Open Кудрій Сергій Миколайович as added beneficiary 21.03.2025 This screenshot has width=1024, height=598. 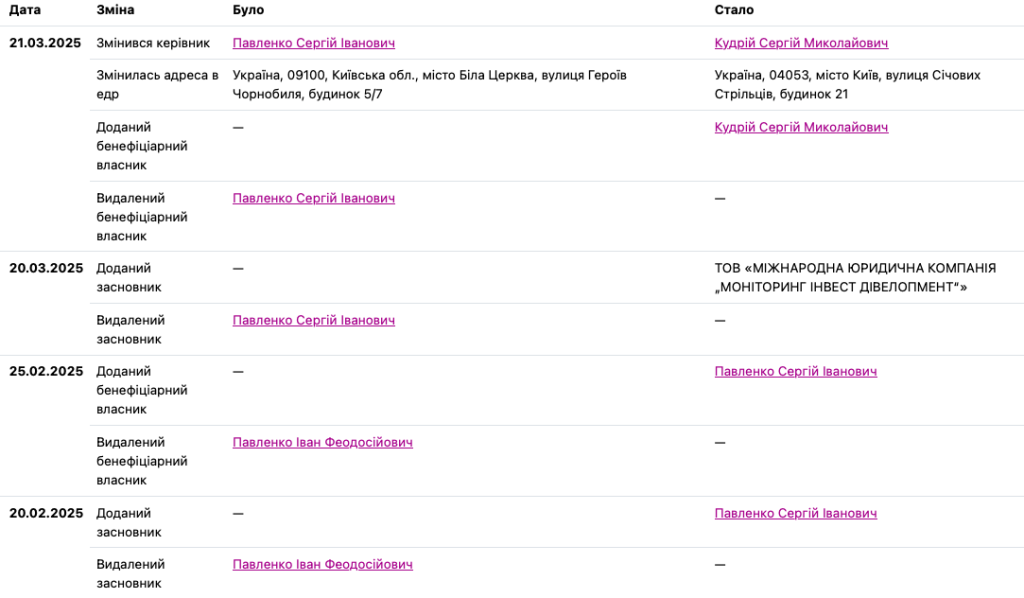(801, 127)
